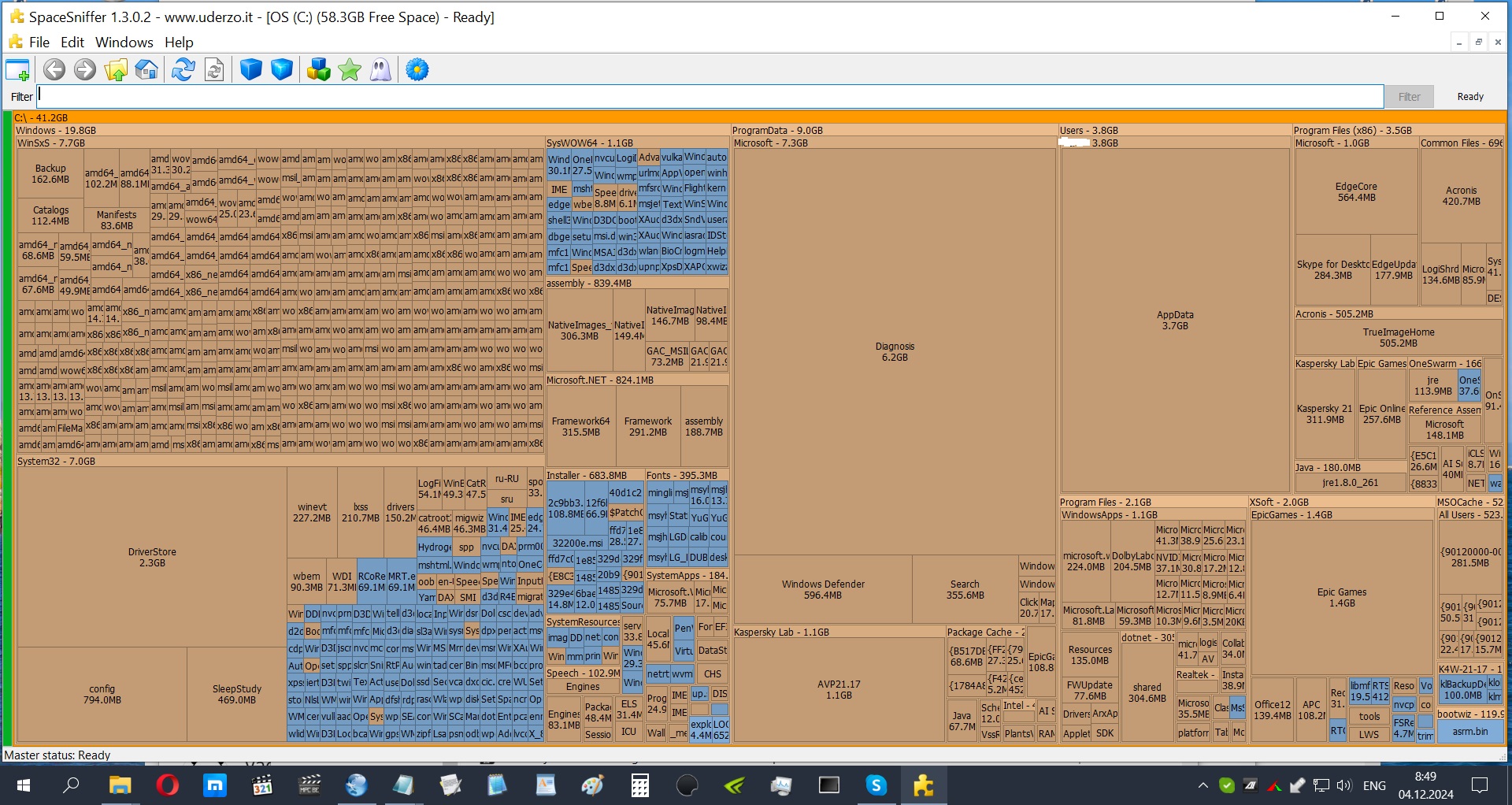
Task: Open the notification center
Action: click(x=1480, y=785)
